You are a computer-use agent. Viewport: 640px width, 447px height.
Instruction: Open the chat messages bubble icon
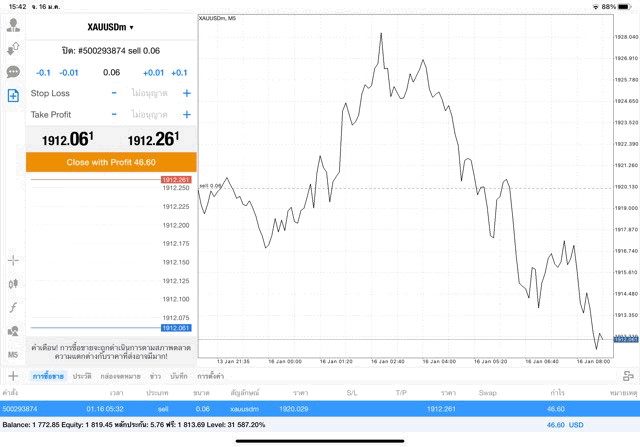(x=13, y=72)
